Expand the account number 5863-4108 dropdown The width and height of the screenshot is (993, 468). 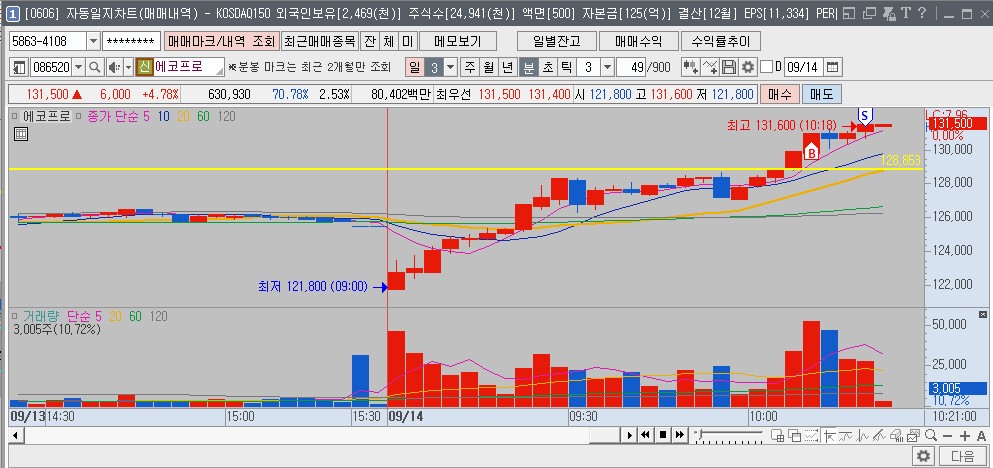(93, 41)
